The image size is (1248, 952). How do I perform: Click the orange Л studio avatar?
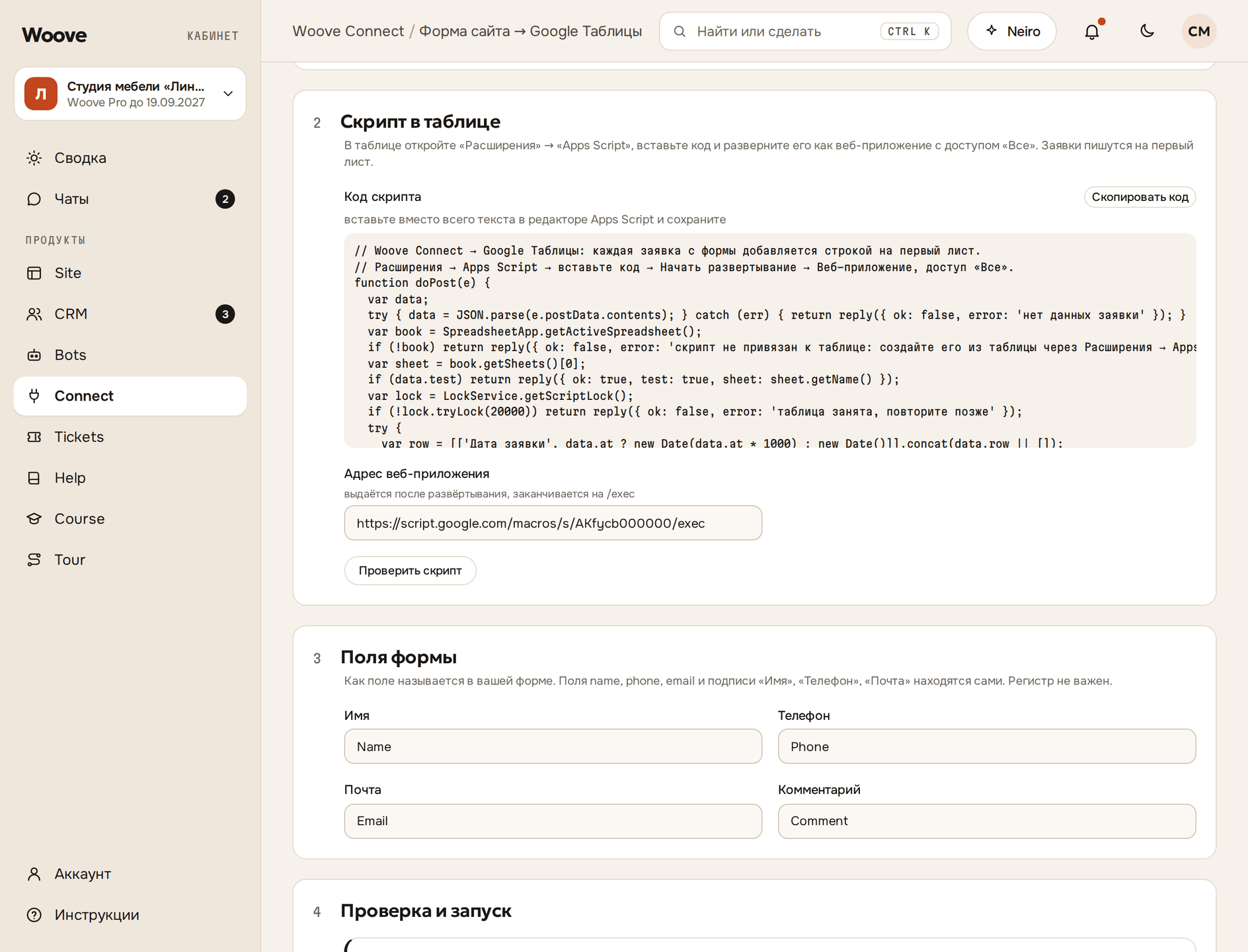41,94
